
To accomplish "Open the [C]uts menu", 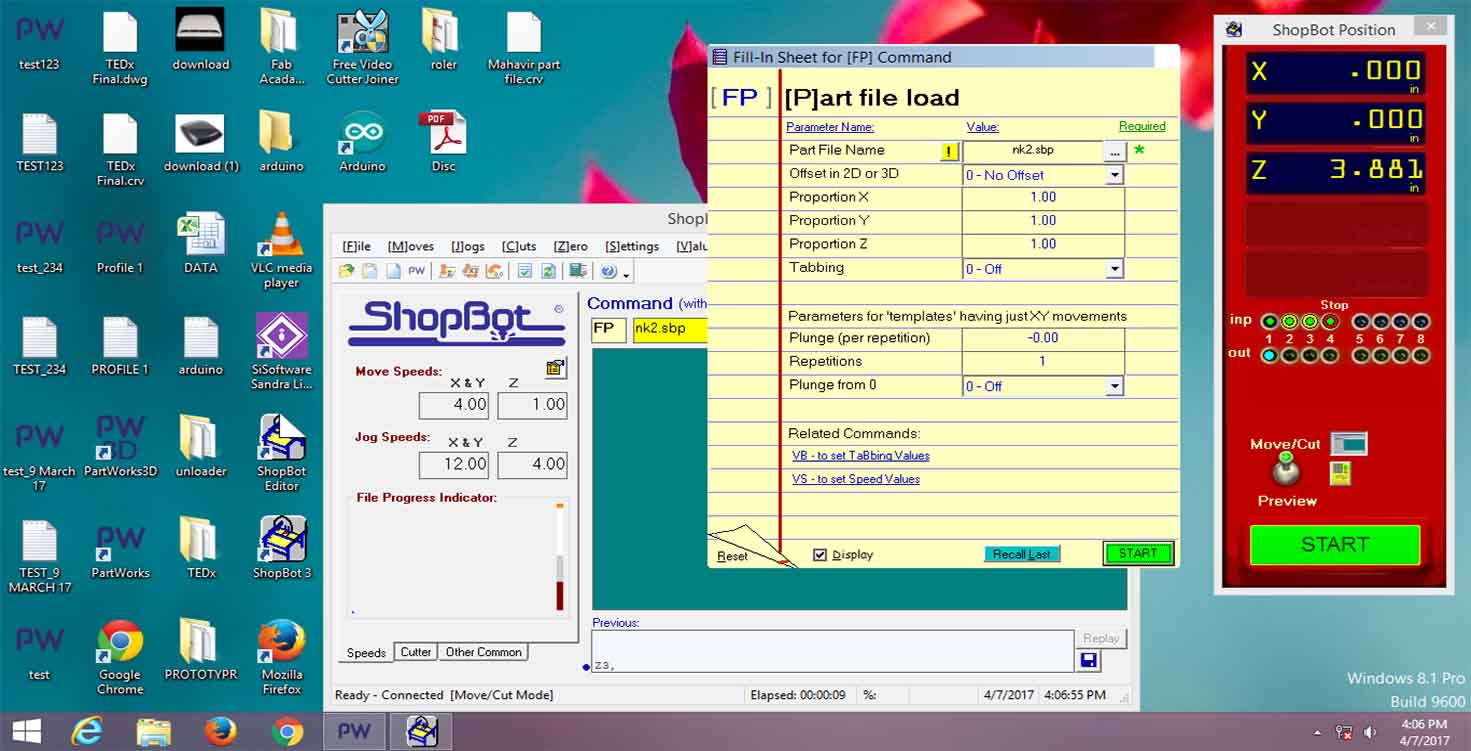I will tap(519, 246).
